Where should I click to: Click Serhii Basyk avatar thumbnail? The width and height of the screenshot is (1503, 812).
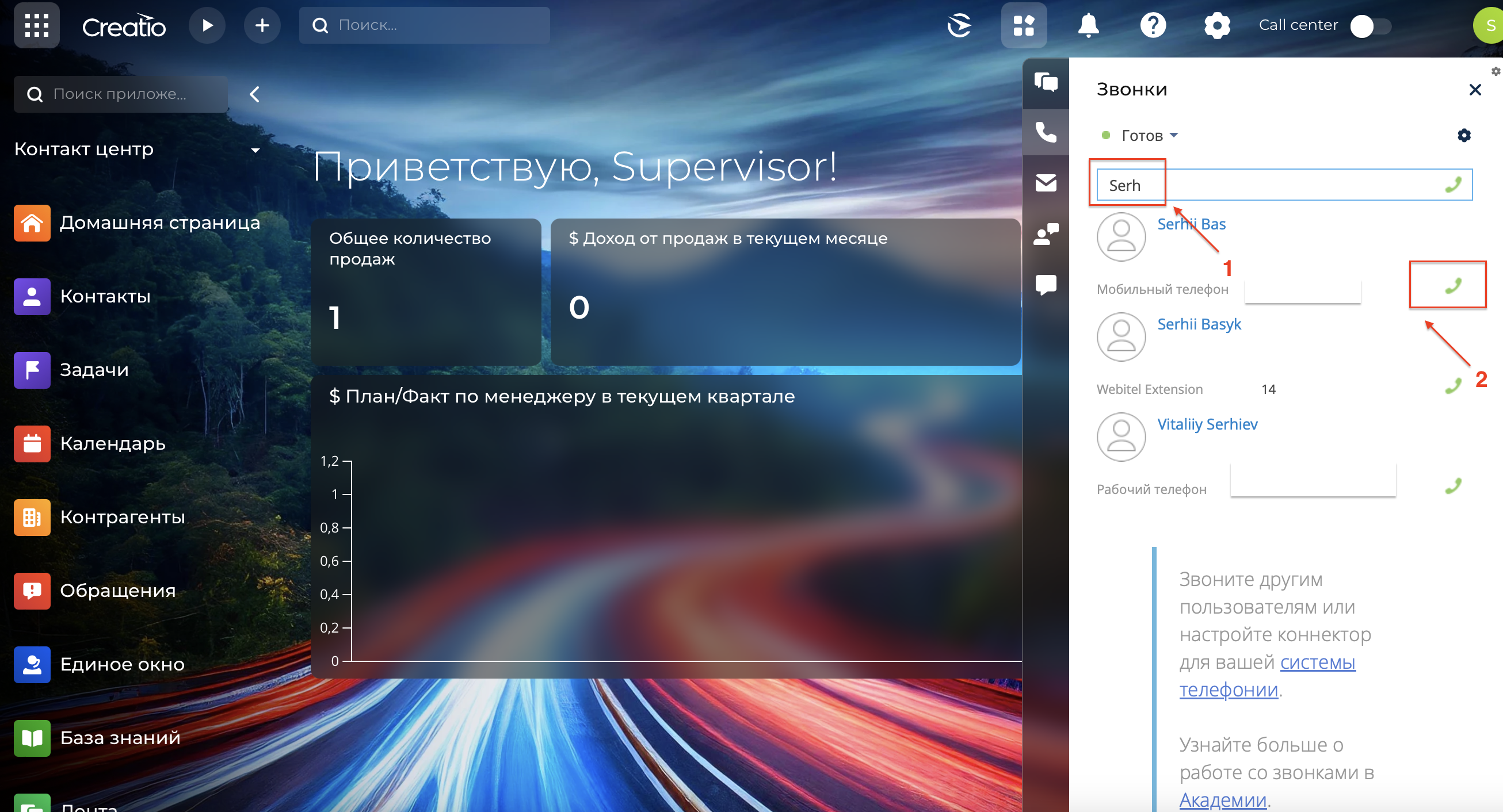(x=1121, y=337)
